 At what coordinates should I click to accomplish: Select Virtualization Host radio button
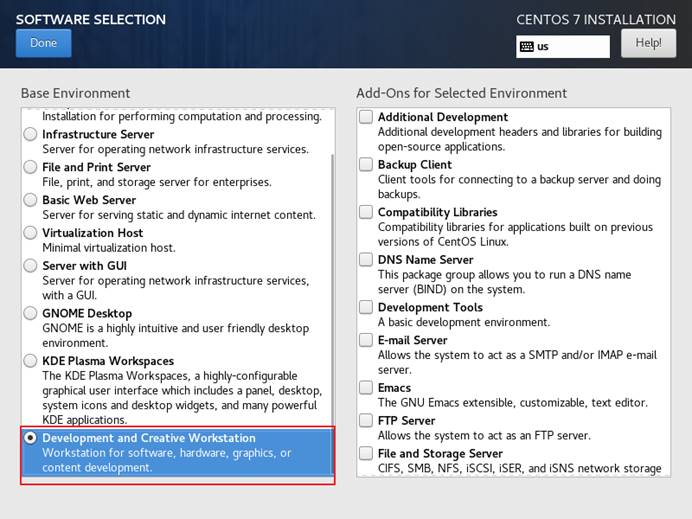pyautogui.click(x=30, y=233)
